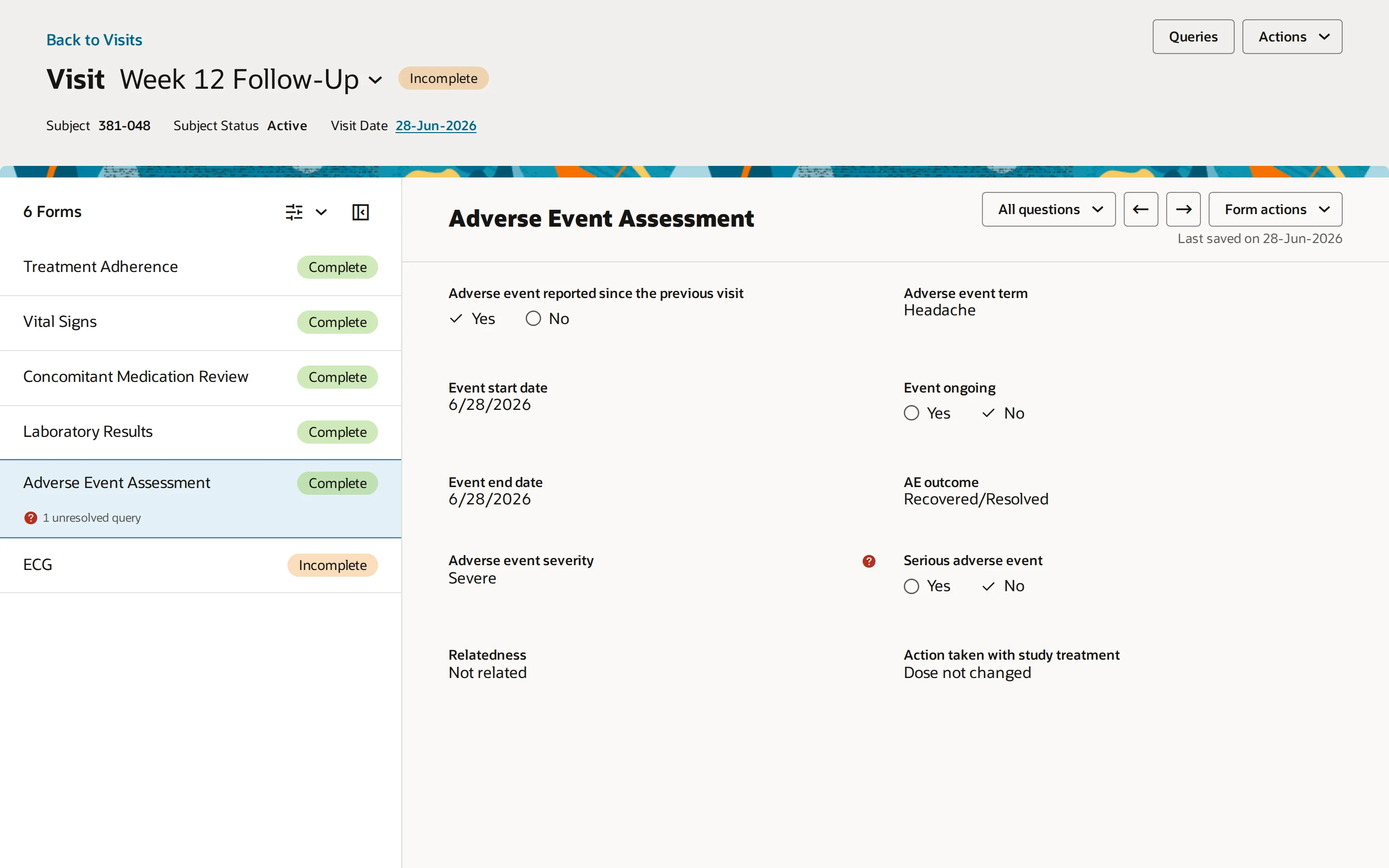The image size is (1389, 868).
Task: Select Yes for Event ongoing
Action: tap(927, 413)
